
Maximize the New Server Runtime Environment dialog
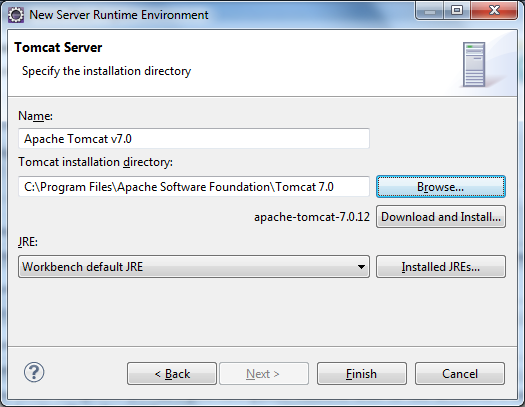point(457,11)
